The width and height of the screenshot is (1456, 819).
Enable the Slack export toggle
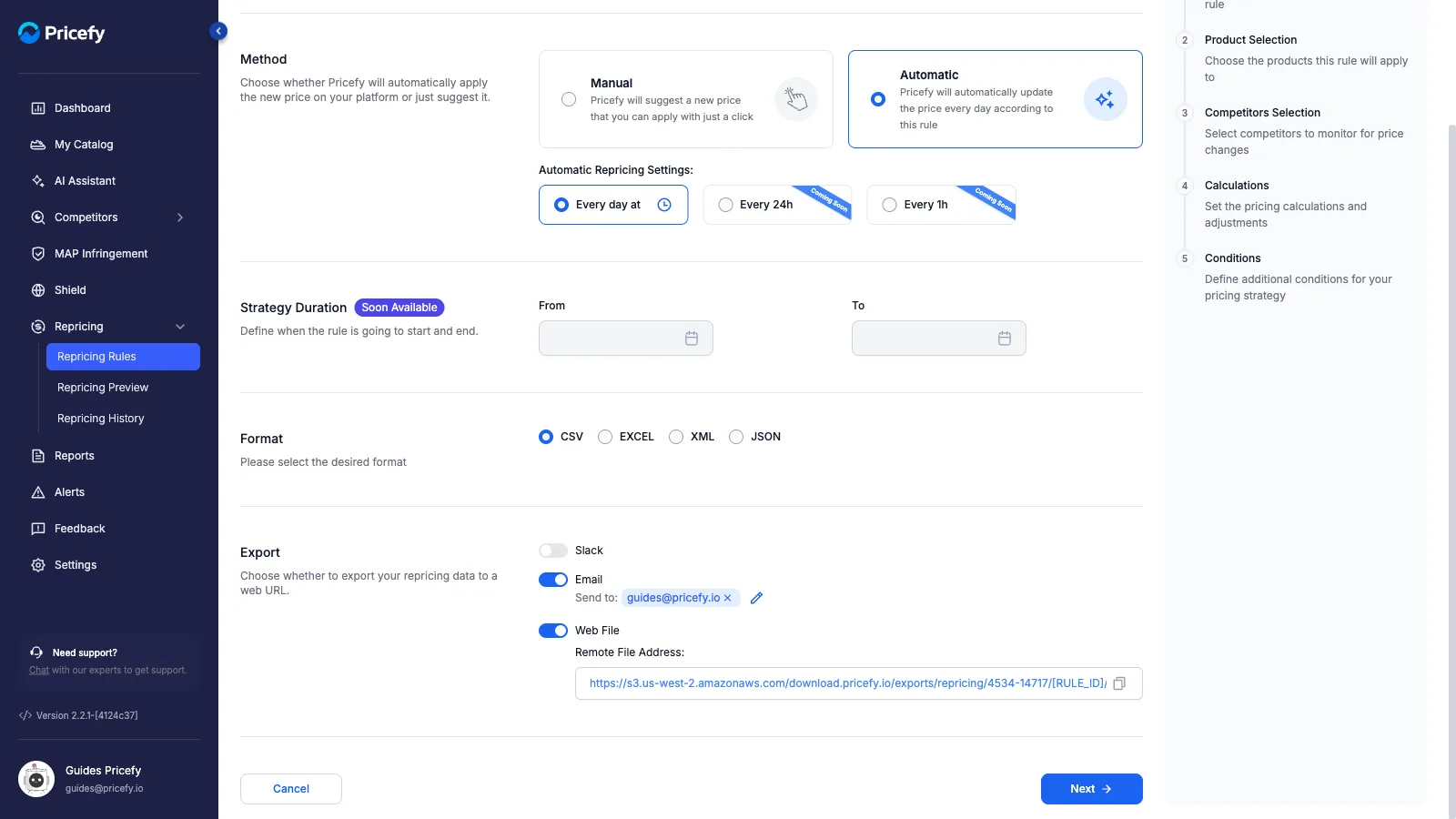[553, 551]
